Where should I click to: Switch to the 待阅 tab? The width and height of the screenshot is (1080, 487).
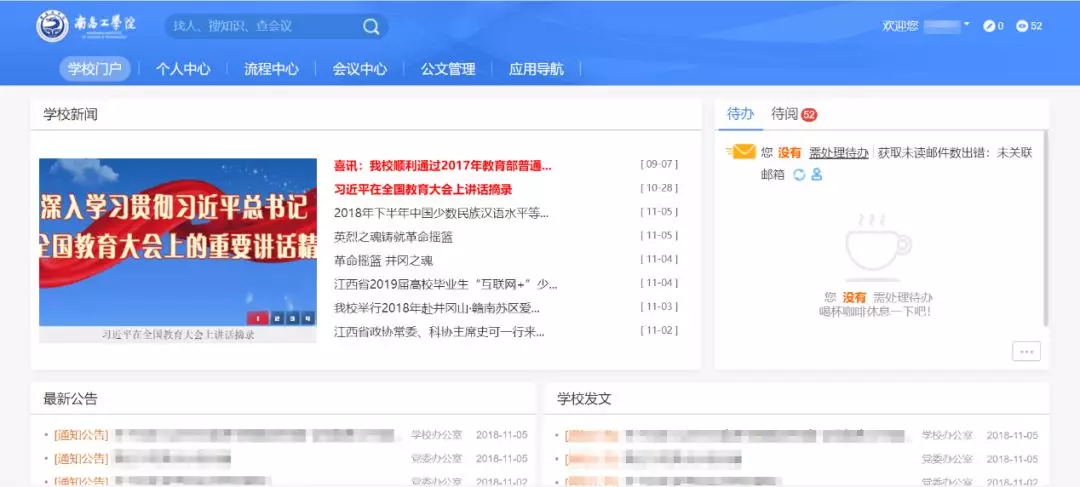(x=793, y=114)
